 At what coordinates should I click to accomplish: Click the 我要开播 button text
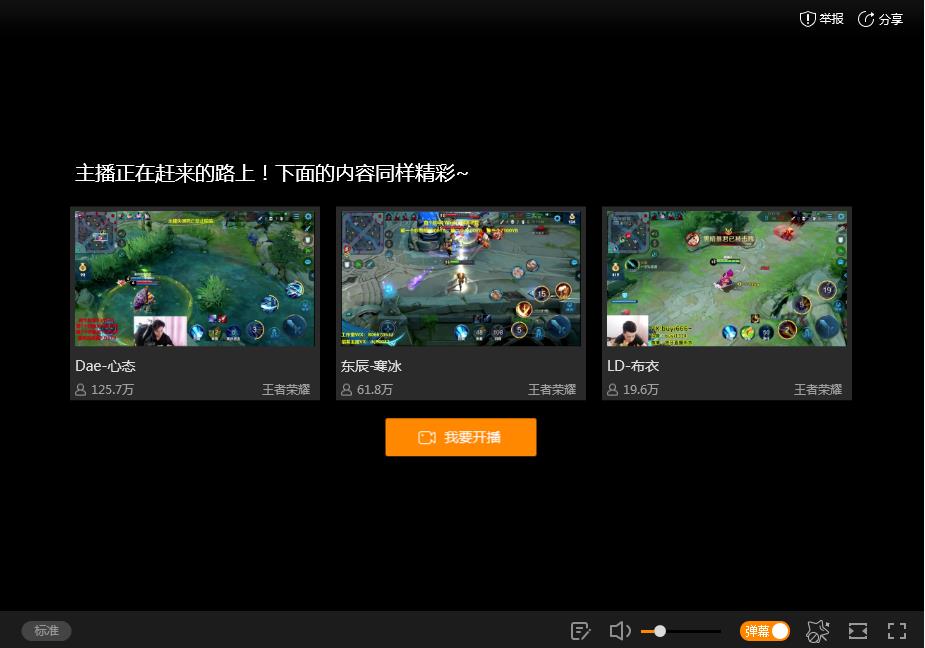coord(473,437)
